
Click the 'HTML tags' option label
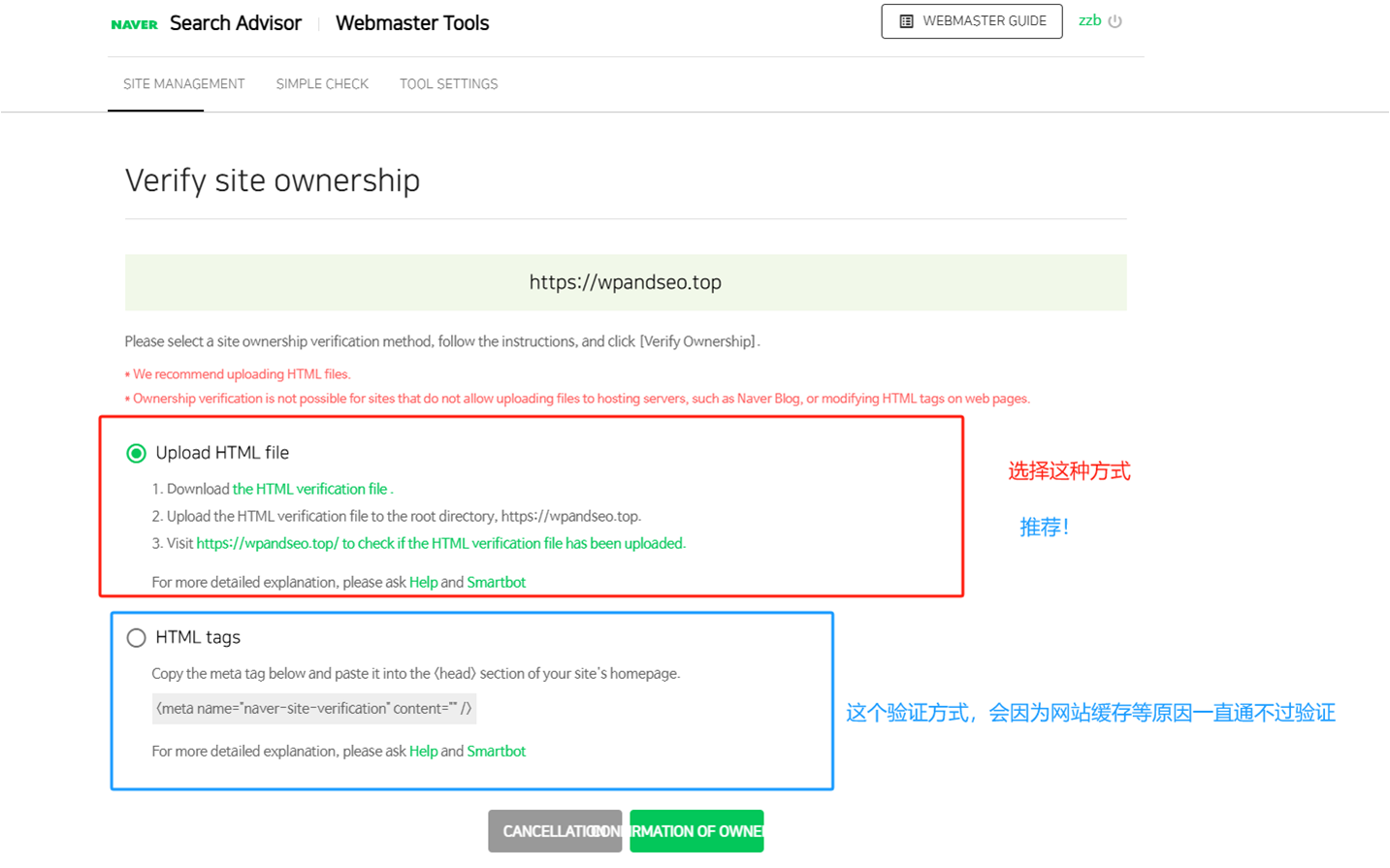(x=198, y=637)
